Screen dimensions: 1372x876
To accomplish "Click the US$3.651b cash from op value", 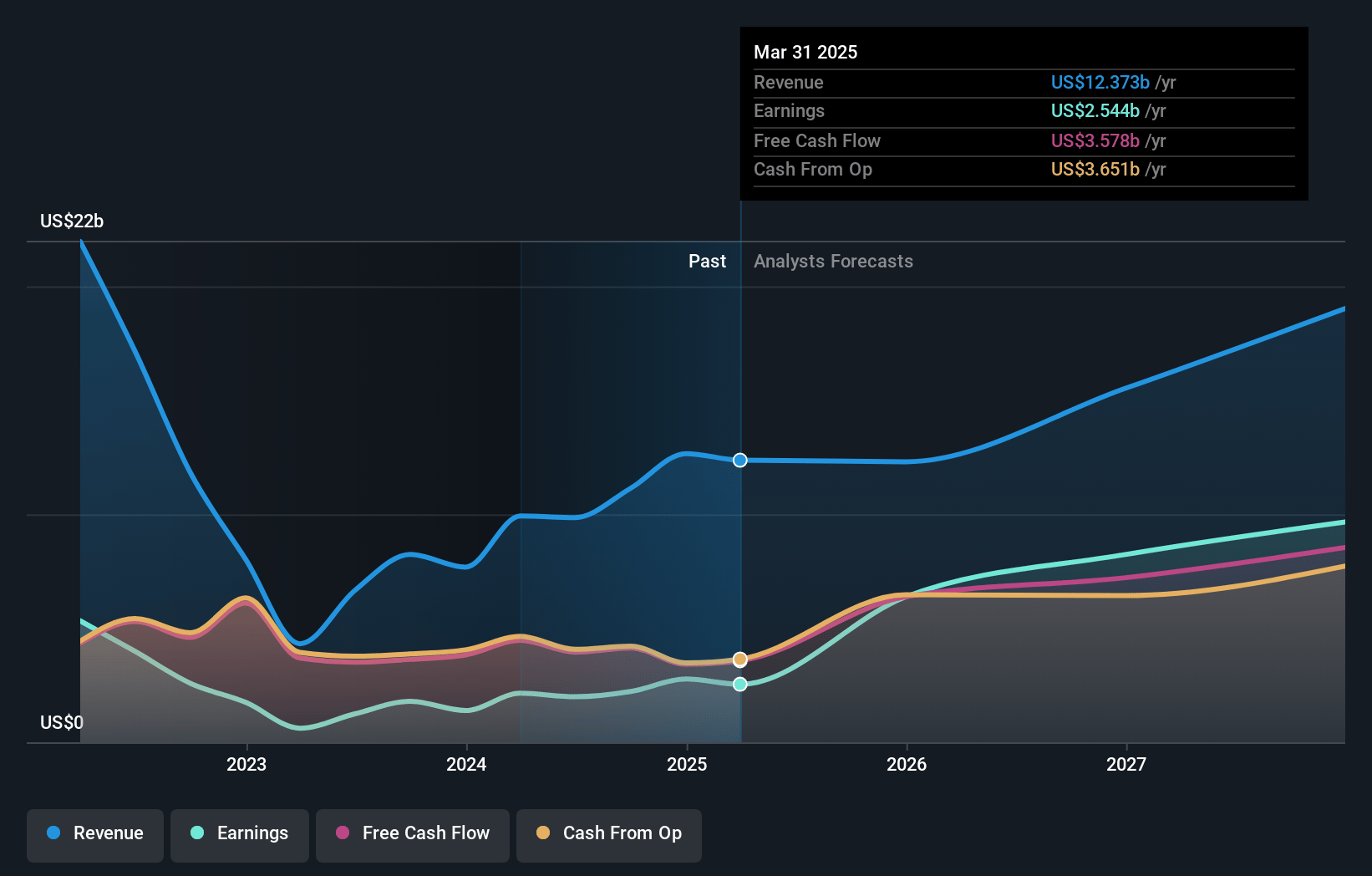I will (1095, 170).
